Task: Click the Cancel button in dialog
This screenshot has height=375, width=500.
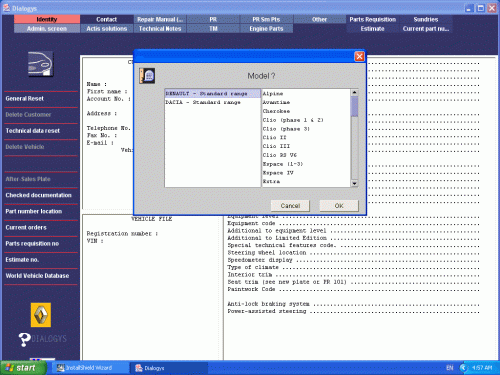Action: [x=290, y=206]
